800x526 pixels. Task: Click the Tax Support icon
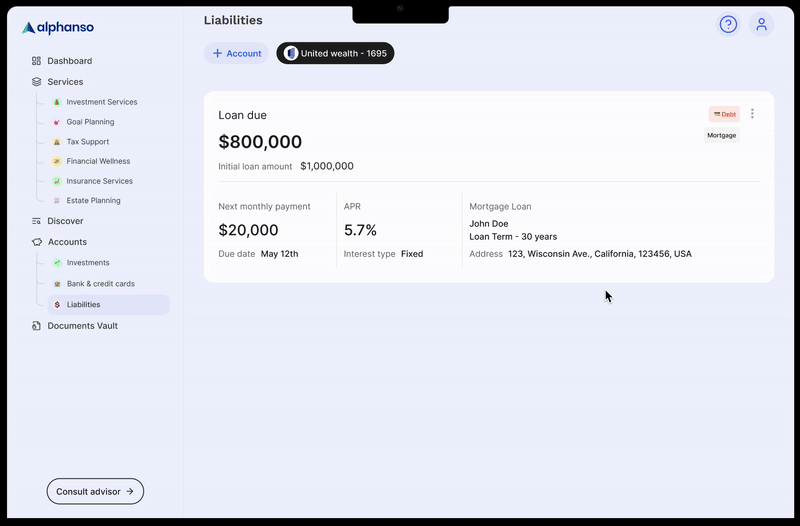coord(57,142)
